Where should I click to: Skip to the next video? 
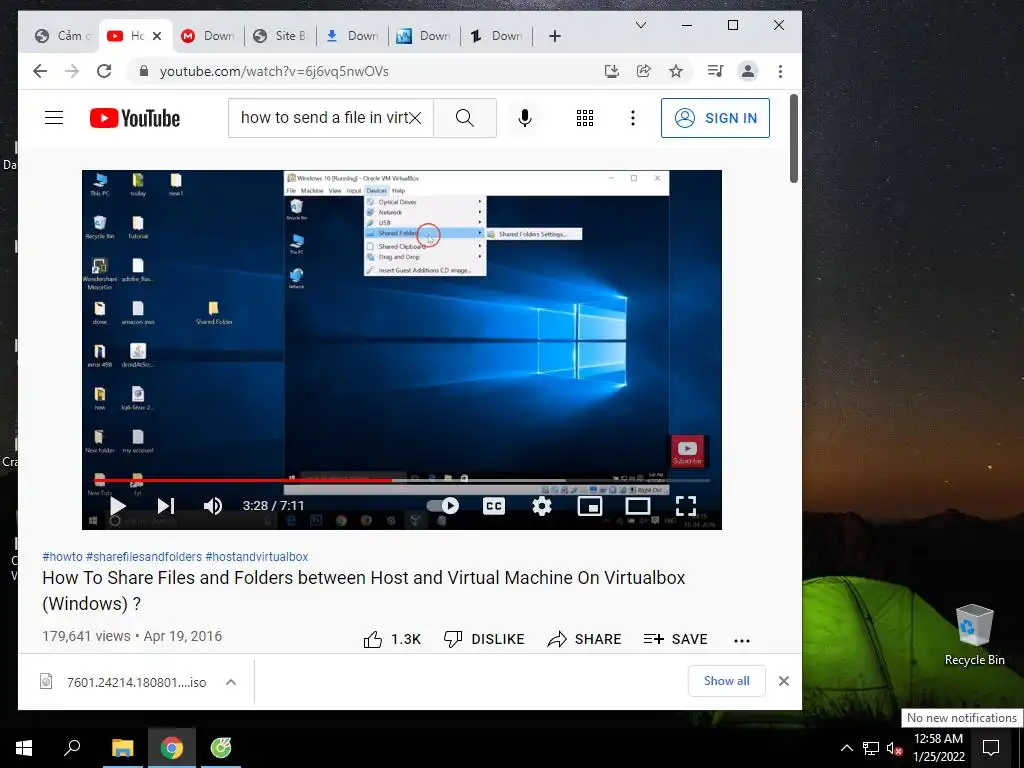click(166, 505)
